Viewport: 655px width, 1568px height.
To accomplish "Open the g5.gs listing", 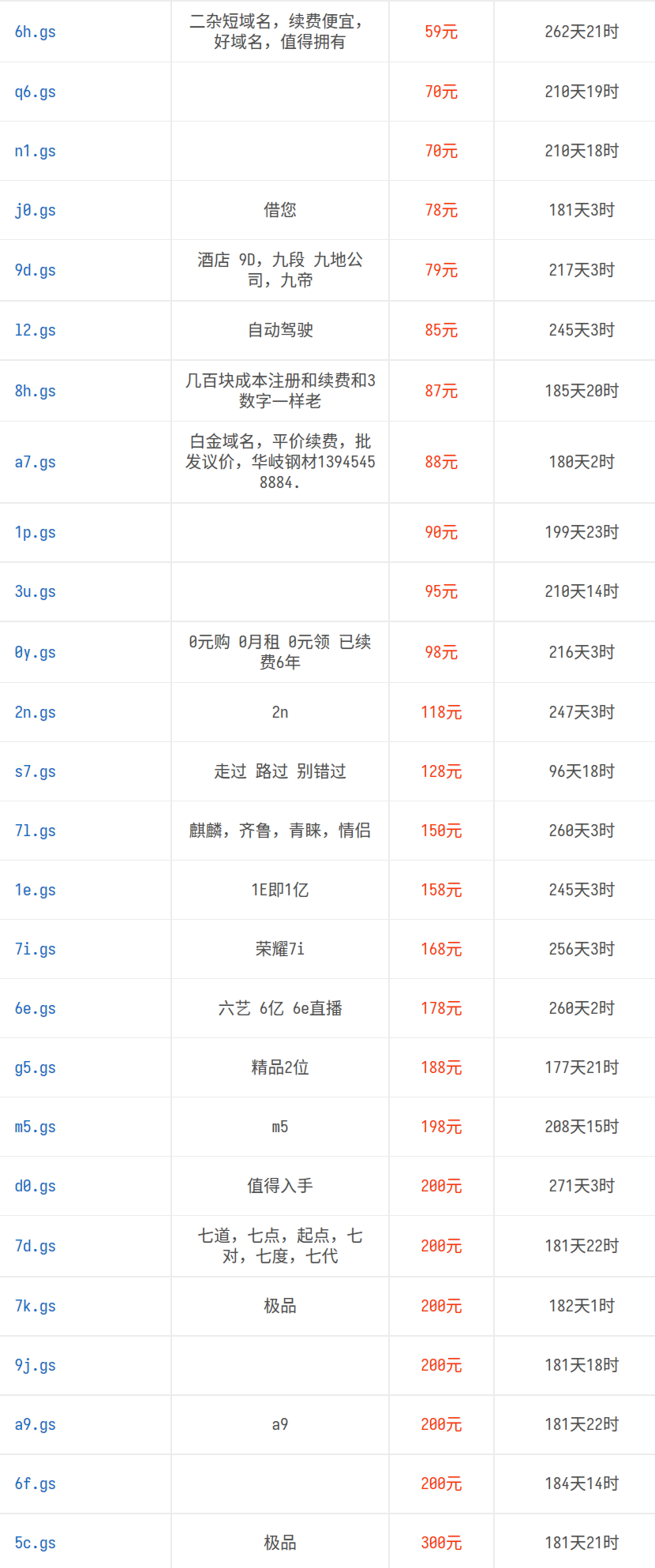I will (36, 1067).
